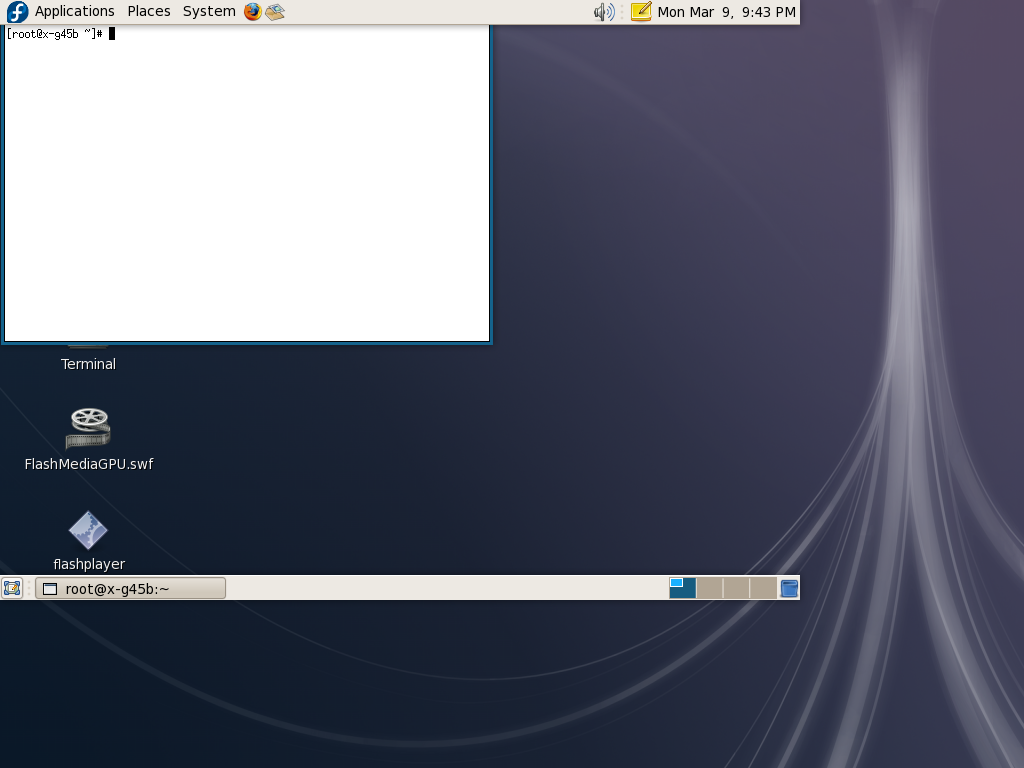
Task: Click the root@x-g45b taskbar window button
Action: pyautogui.click(x=130, y=588)
